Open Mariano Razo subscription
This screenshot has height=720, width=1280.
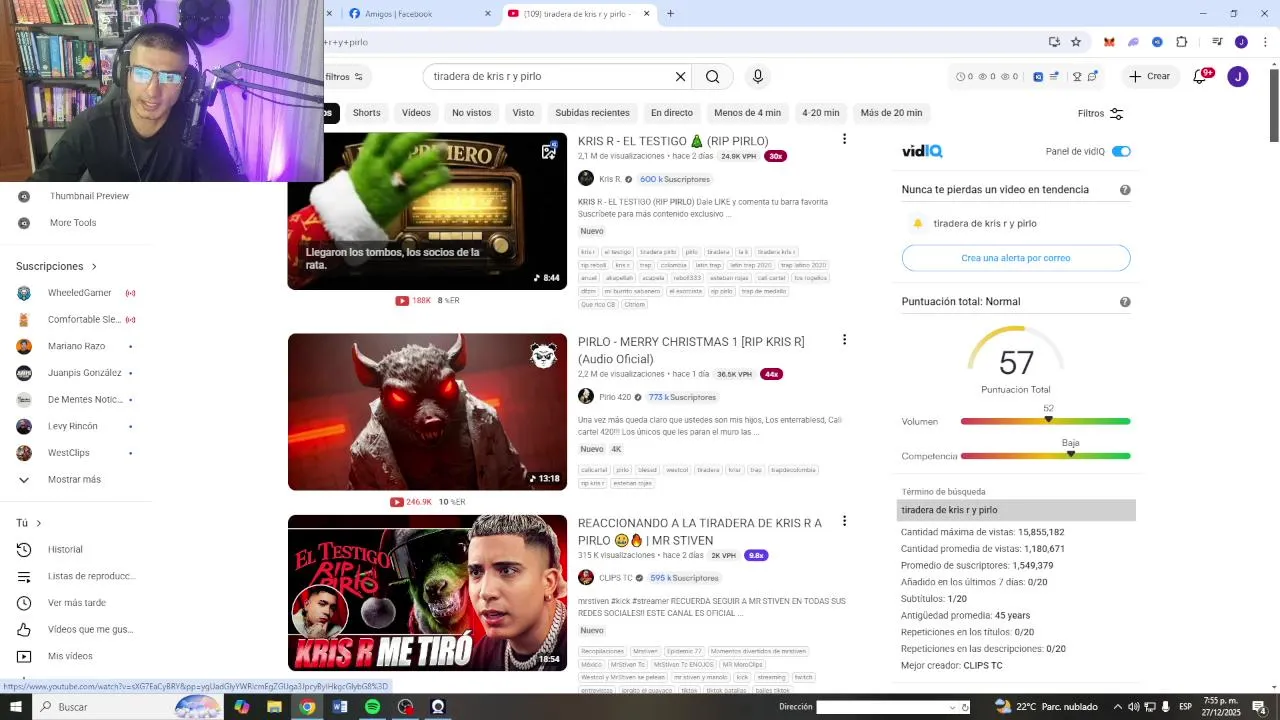(x=76, y=346)
